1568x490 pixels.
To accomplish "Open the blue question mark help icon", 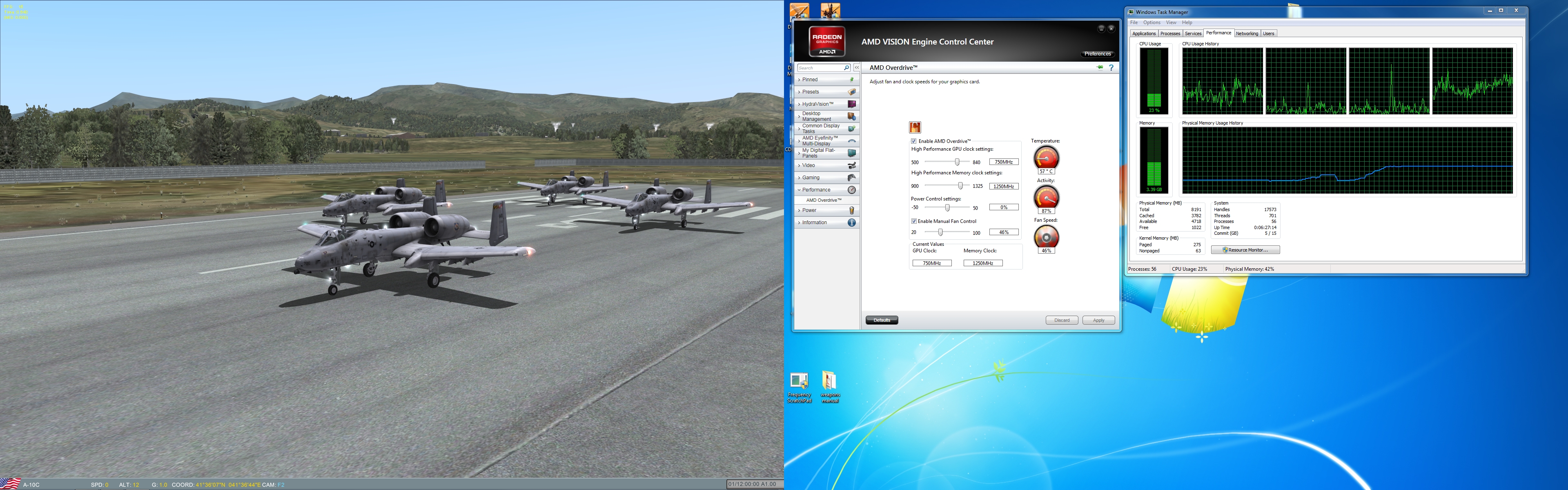I will (1111, 67).
